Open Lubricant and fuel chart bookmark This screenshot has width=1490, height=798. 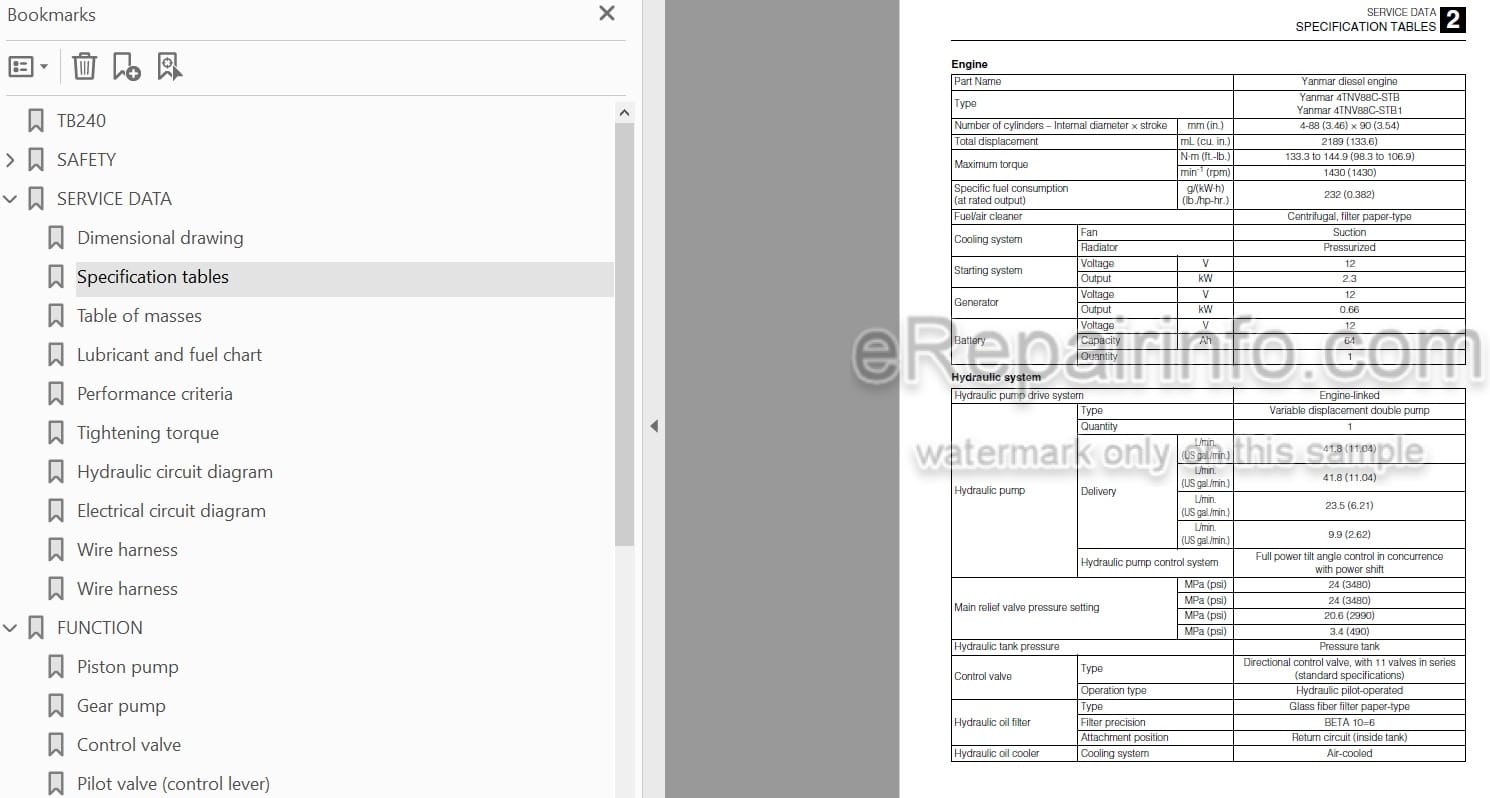tap(169, 355)
